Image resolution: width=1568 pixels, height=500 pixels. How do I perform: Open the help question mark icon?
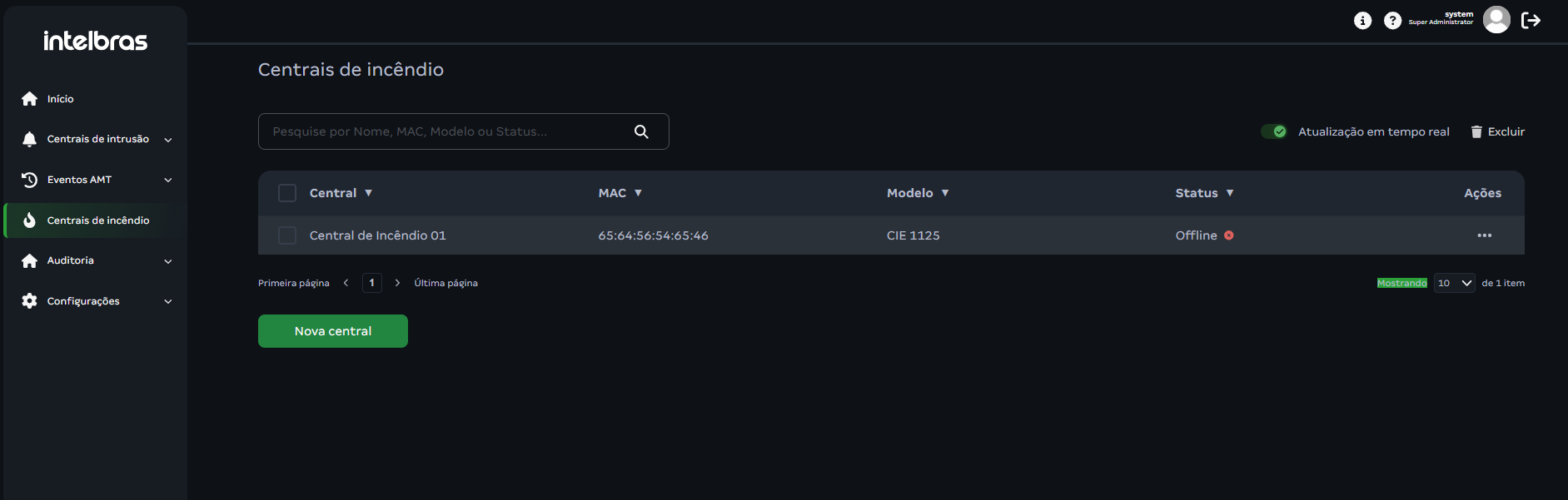click(x=1392, y=20)
